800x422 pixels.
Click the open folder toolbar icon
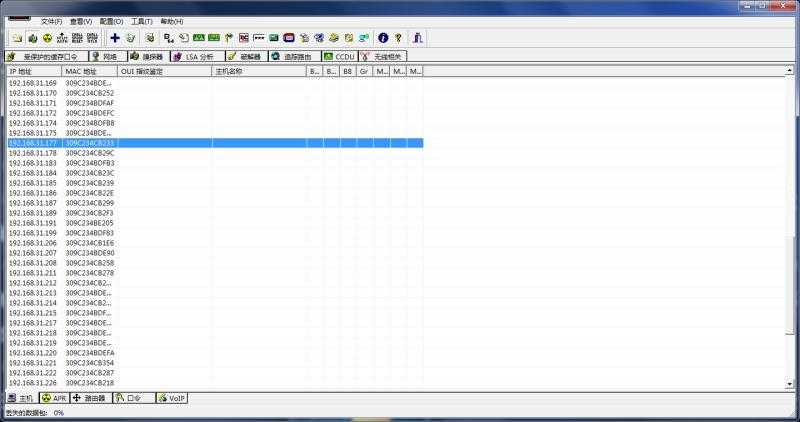coord(18,38)
